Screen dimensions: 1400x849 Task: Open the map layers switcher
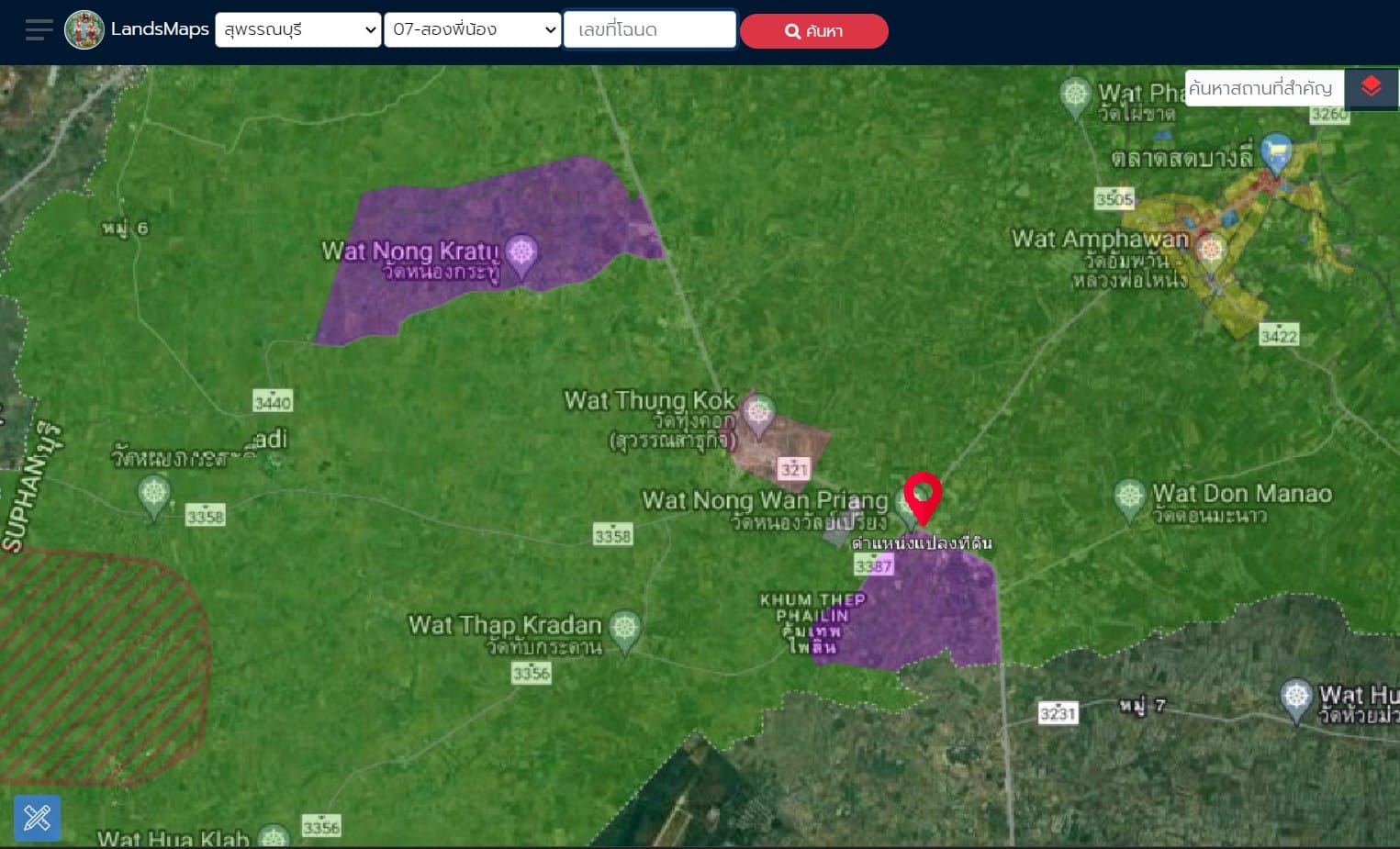(x=1372, y=89)
